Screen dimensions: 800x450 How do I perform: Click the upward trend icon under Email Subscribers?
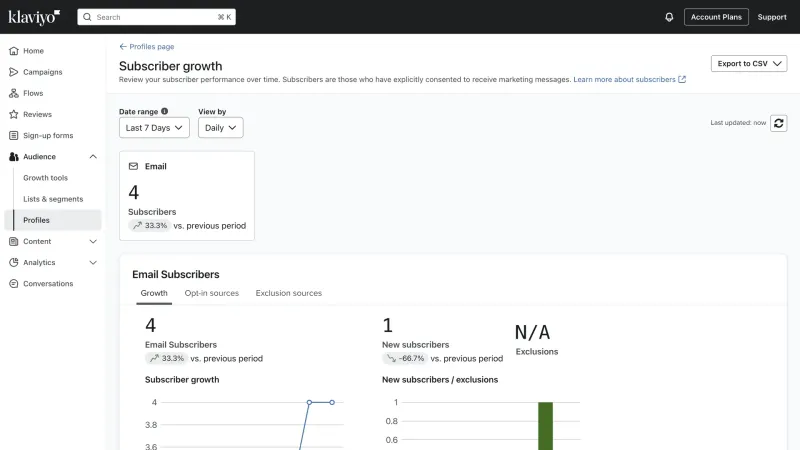[x=154, y=359]
